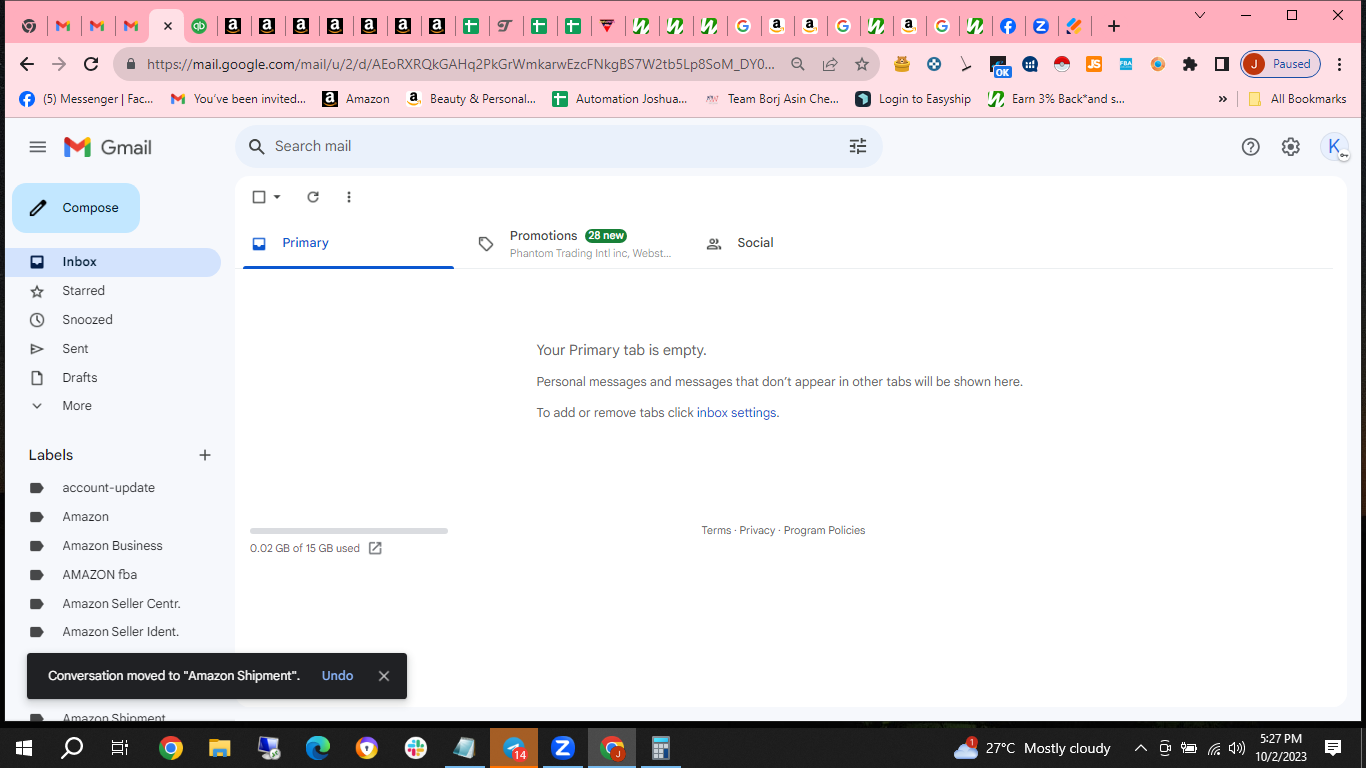The height and width of the screenshot is (768, 1366).
Task: Tick the Select all messages checkbox
Action: click(259, 197)
